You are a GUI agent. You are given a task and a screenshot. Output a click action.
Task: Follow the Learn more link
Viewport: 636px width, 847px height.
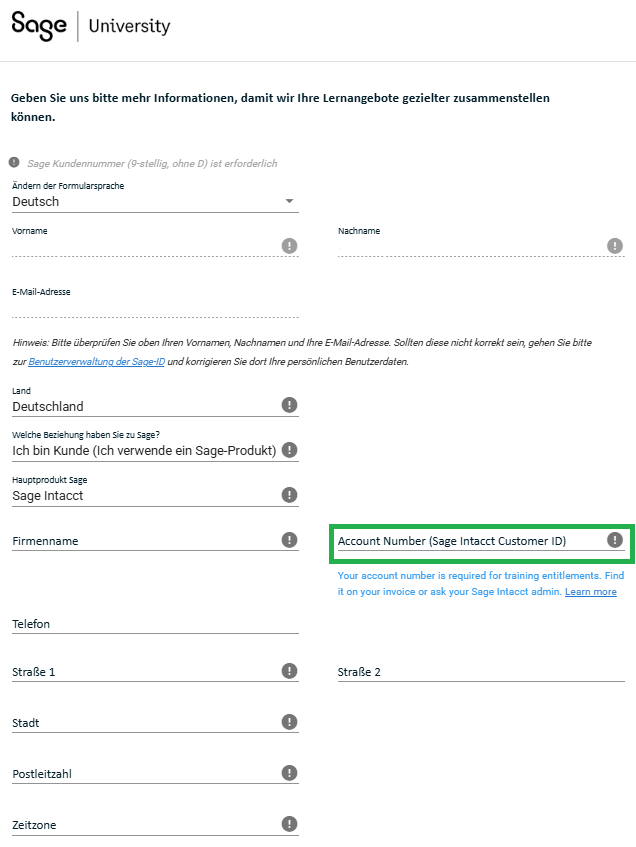[590, 592]
